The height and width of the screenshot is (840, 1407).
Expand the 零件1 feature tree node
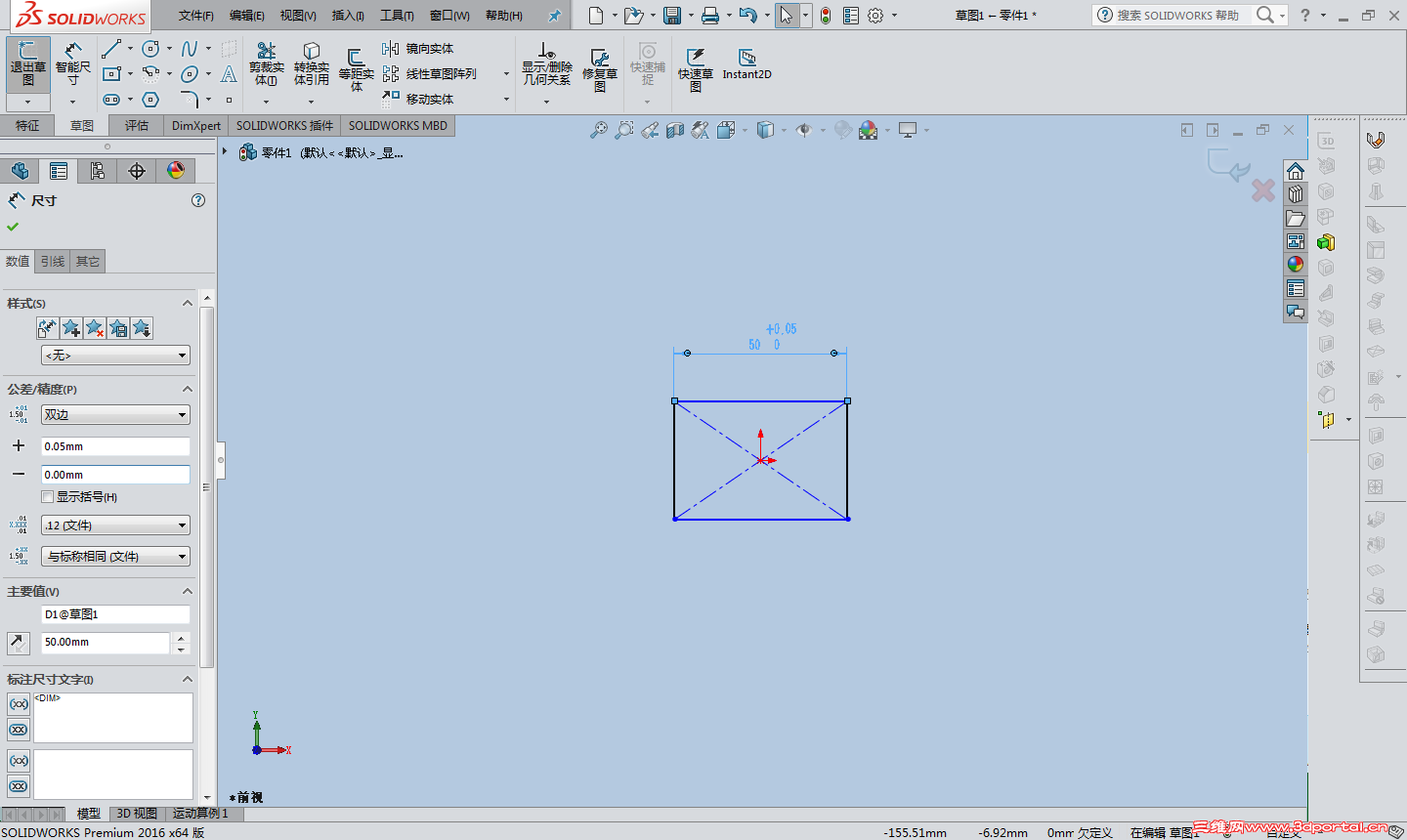tap(226, 151)
